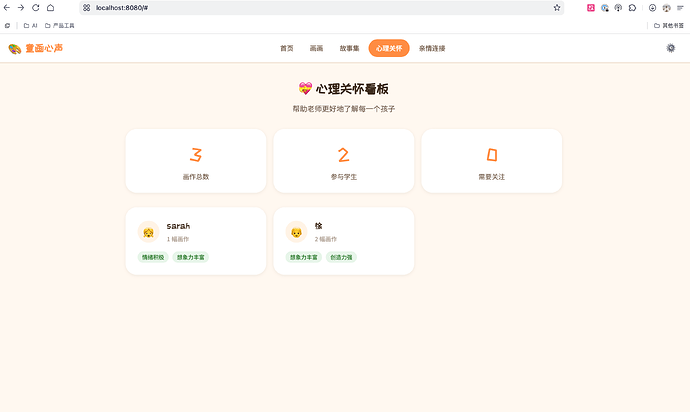Open sarah's student card

tap(196, 241)
